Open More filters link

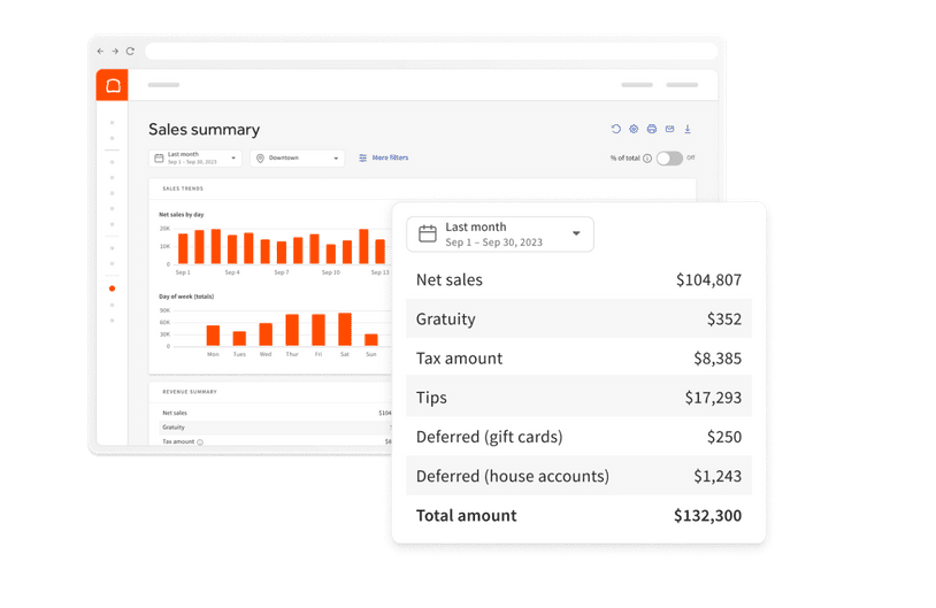coord(383,158)
